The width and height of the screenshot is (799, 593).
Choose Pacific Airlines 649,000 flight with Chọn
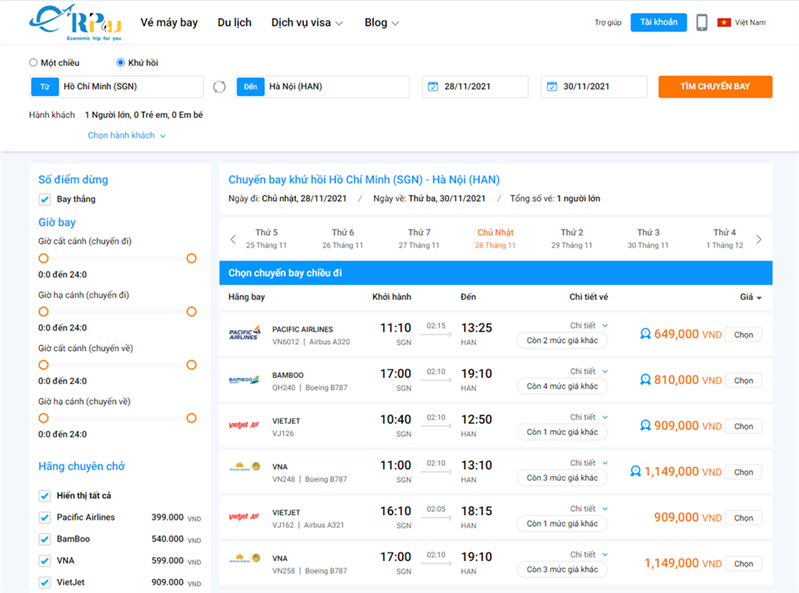(x=743, y=335)
